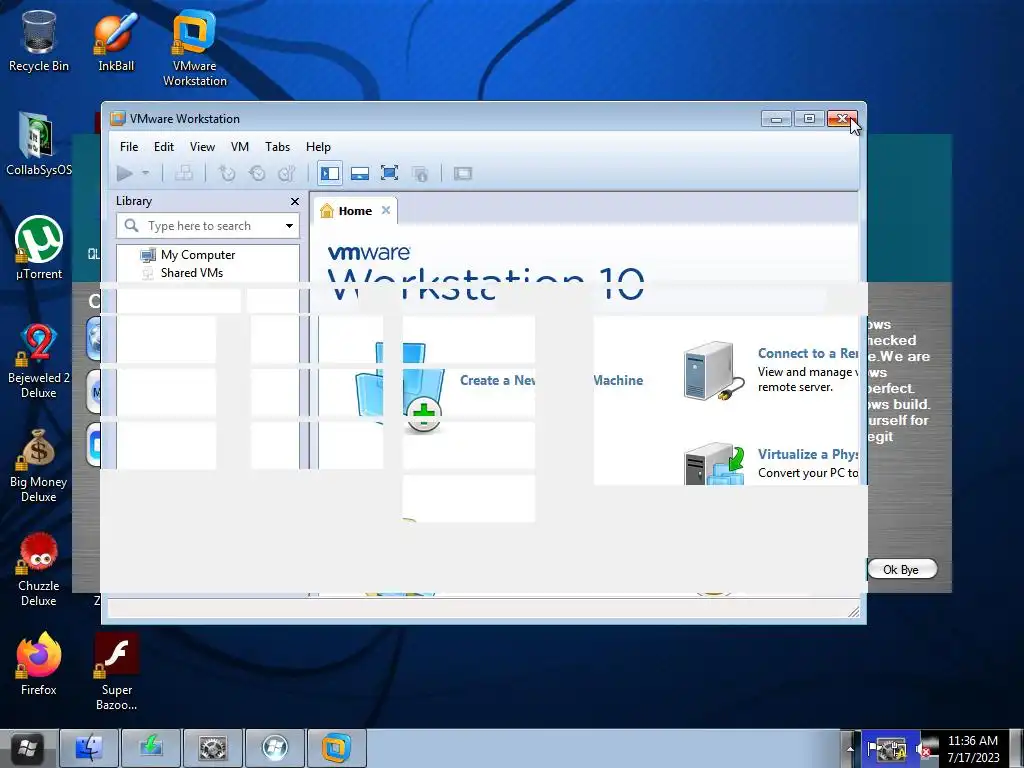Toggle the Show Library sidebar icon
The height and width of the screenshot is (768, 1024).
point(330,174)
